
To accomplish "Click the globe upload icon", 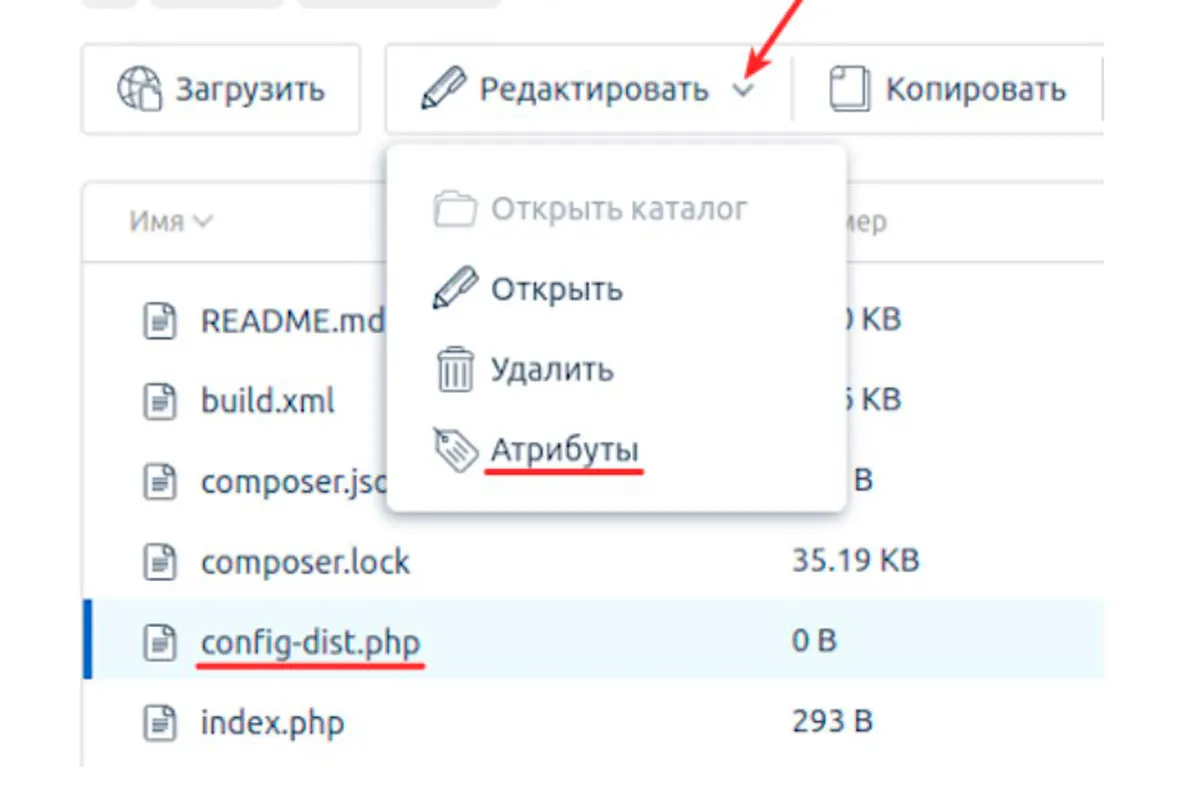I will point(138,89).
